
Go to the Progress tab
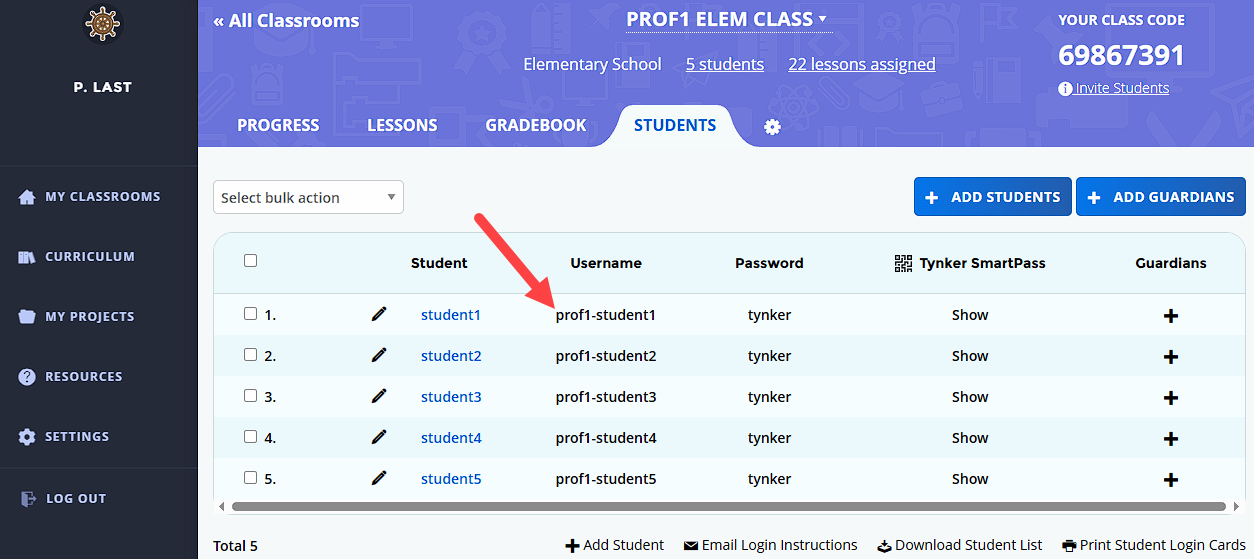click(x=278, y=125)
